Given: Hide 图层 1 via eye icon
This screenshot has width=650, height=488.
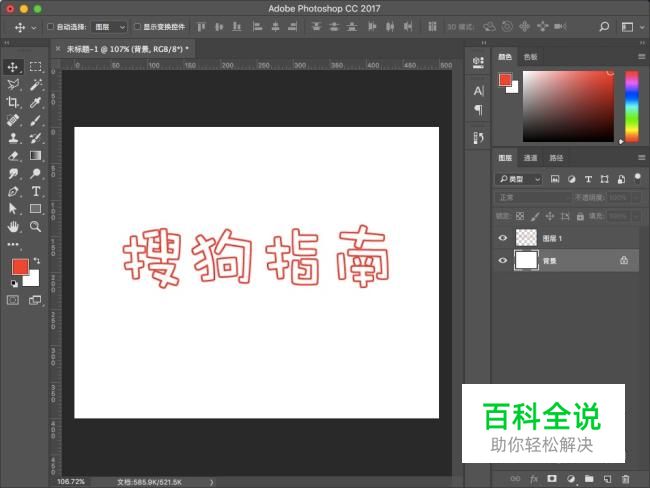Looking at the screenshot, I should tap(502, 238).
